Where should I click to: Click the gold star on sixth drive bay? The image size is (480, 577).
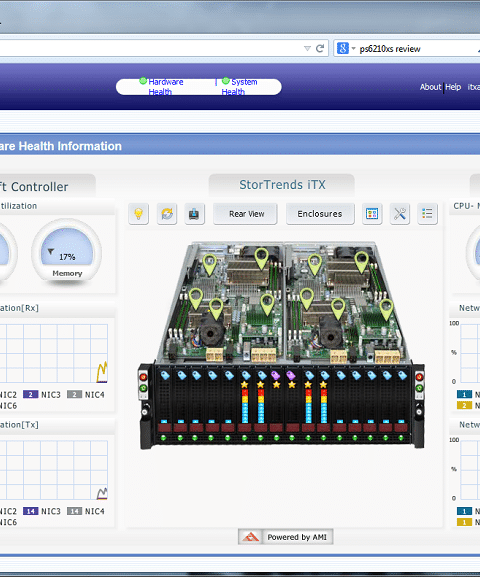244,385
